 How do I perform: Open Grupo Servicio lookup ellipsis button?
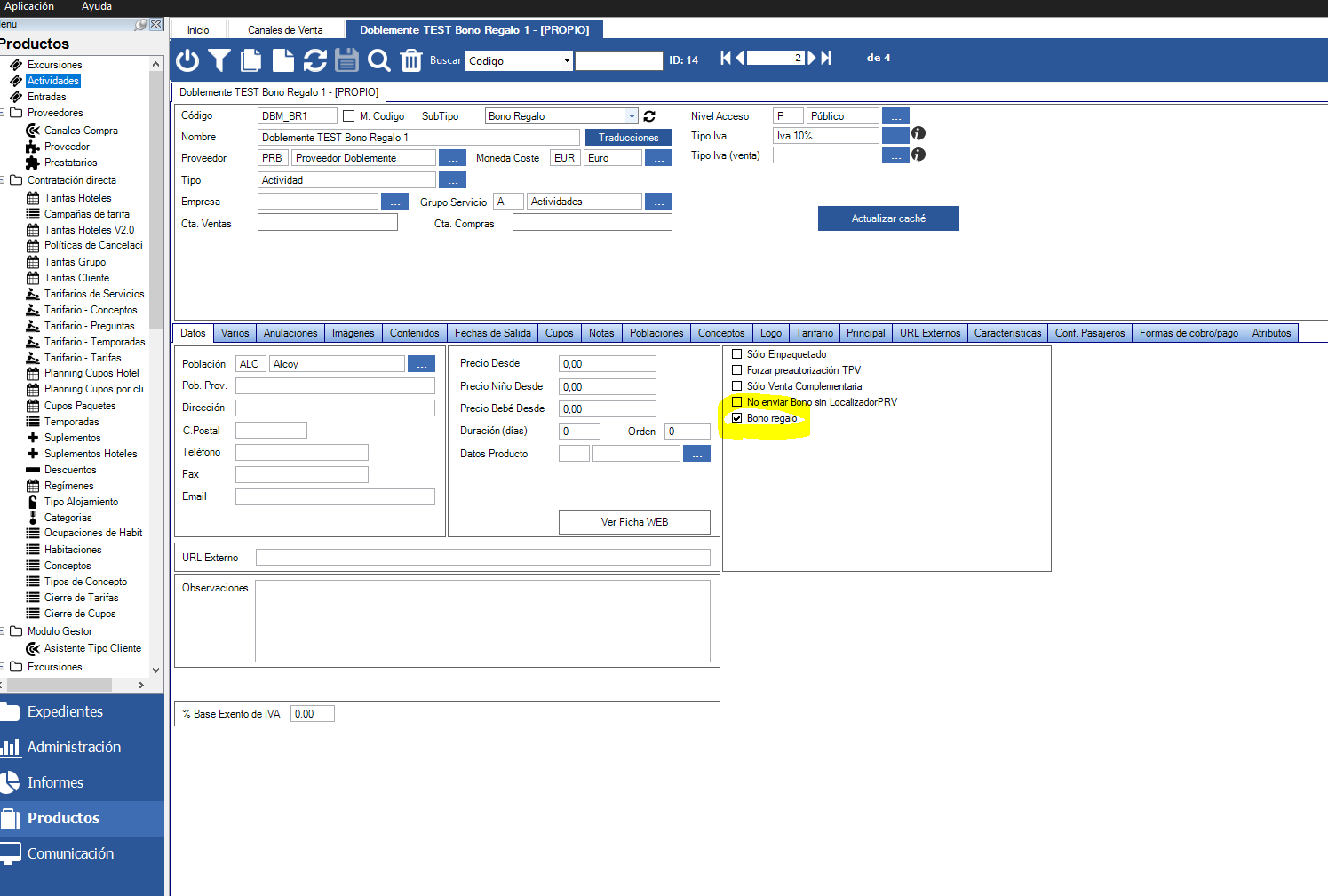[658, 202]
